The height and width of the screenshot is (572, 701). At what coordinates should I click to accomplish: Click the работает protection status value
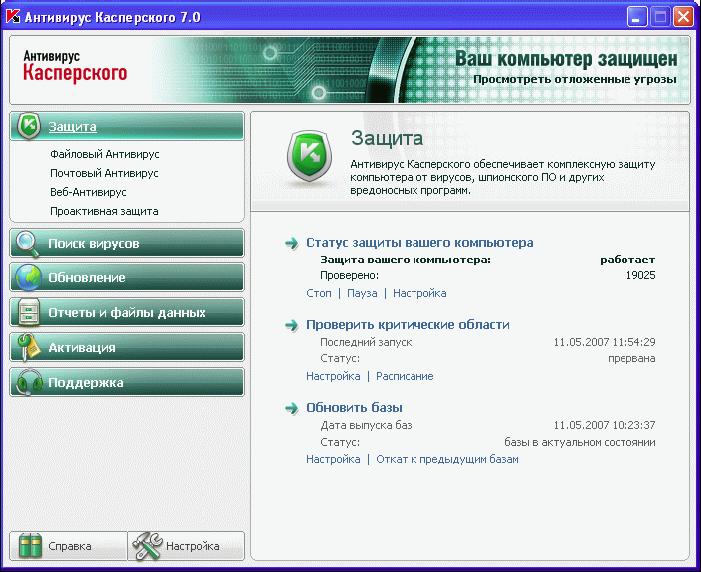point(628,260)
